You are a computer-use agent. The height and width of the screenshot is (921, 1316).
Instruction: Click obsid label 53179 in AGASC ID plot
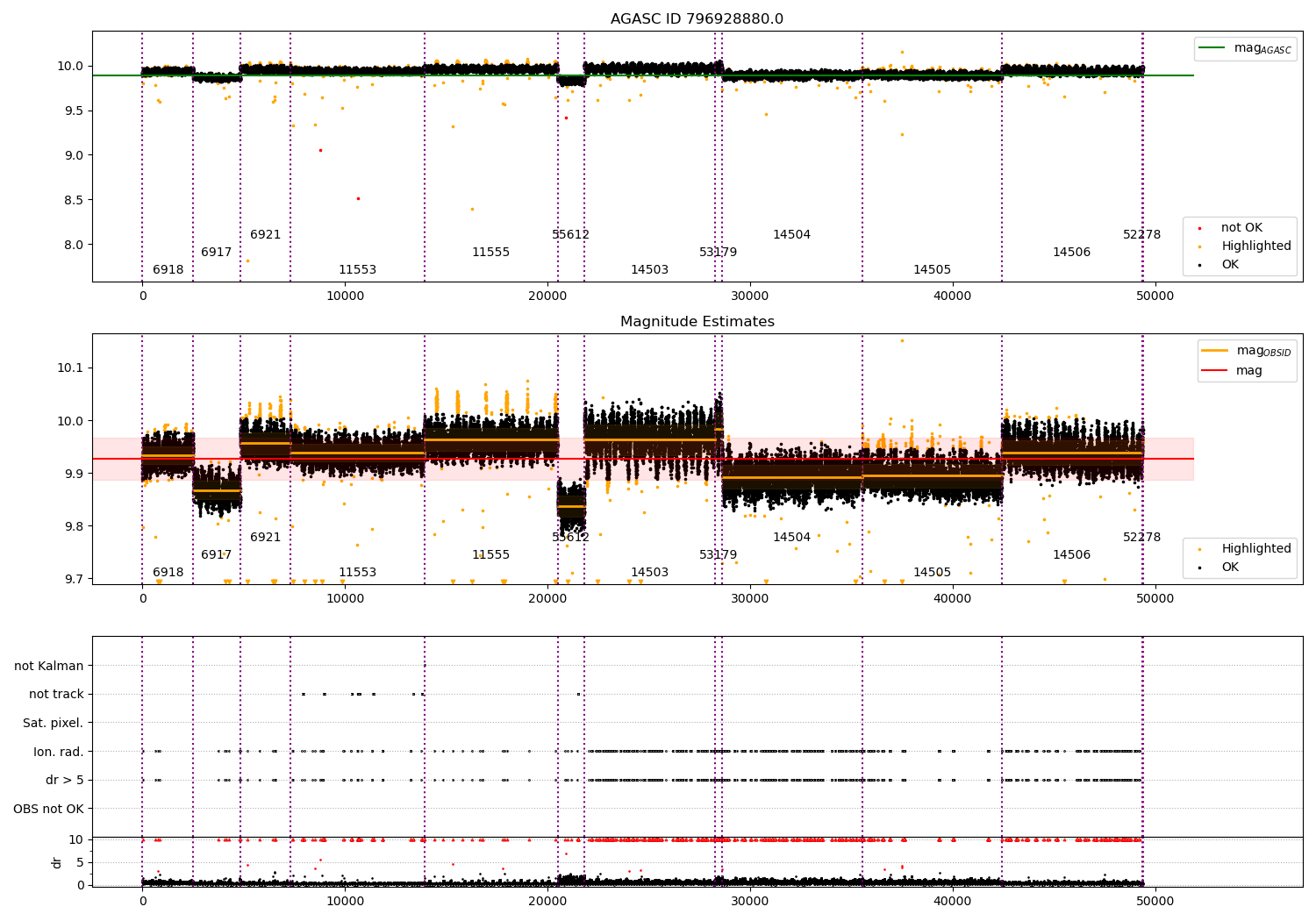pyautogui.click(x=719, y=253)
